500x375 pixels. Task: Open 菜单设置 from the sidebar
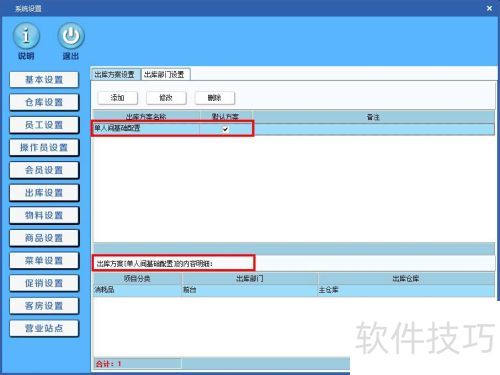tap(44, 261)
